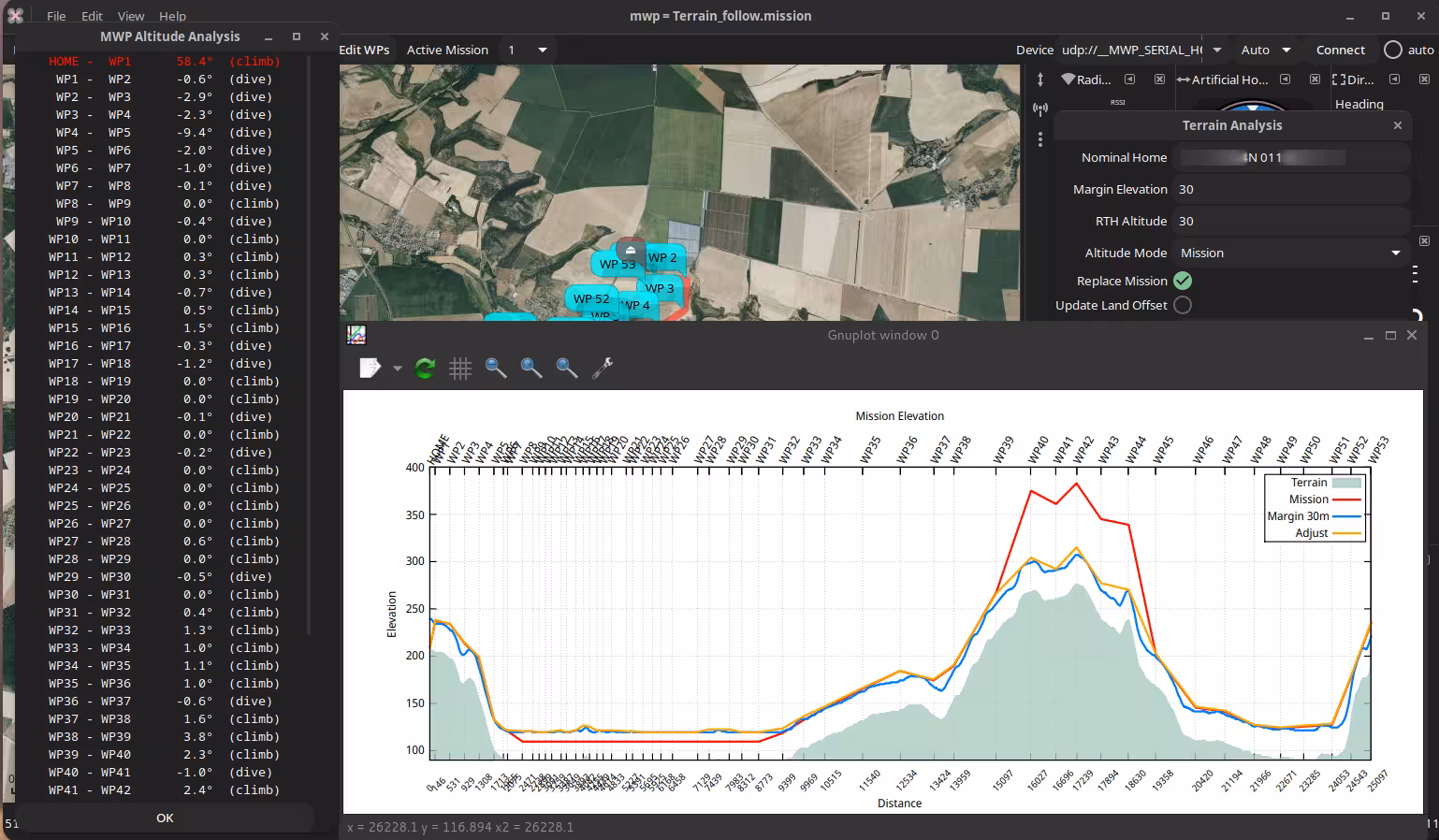Click the vertical arrows icon in side strip

[x=1040, y=80]
